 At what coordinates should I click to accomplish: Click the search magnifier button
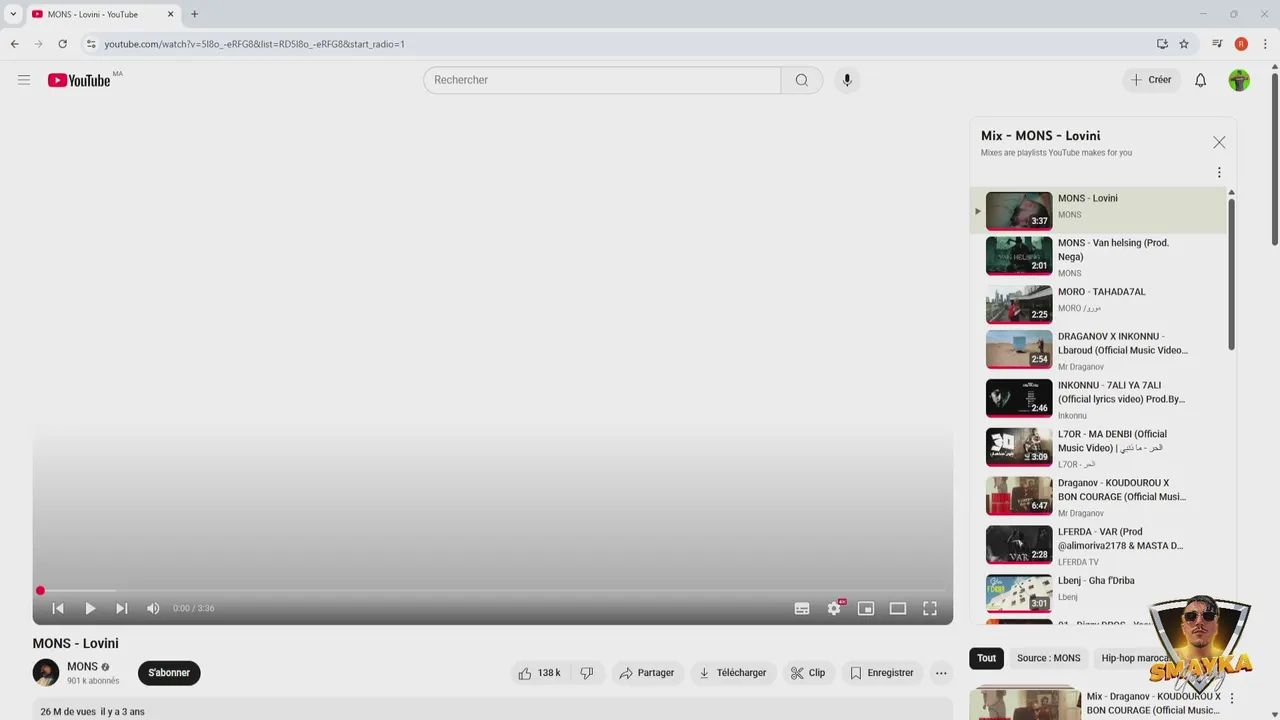(x=802, y=80)
